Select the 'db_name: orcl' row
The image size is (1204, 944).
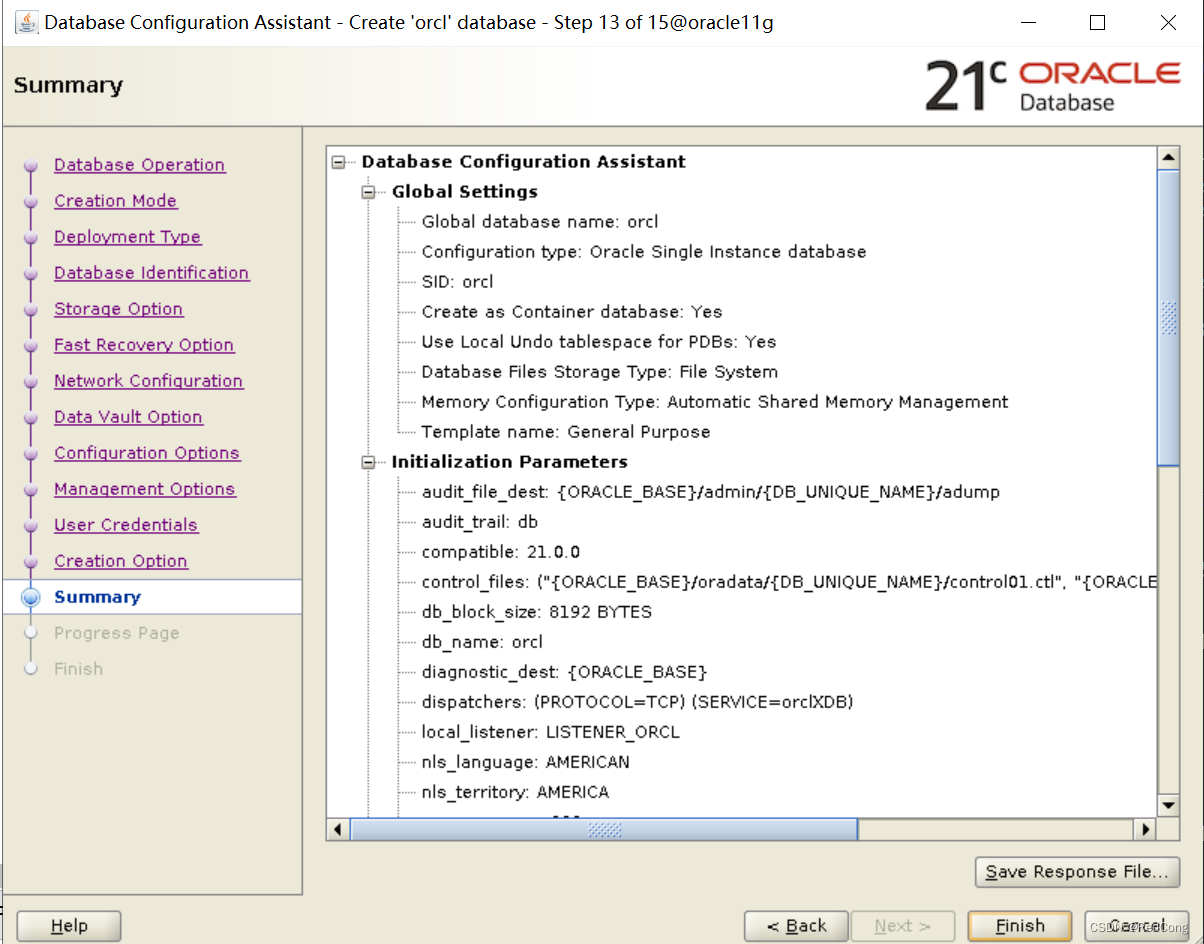tap(482, 642)
